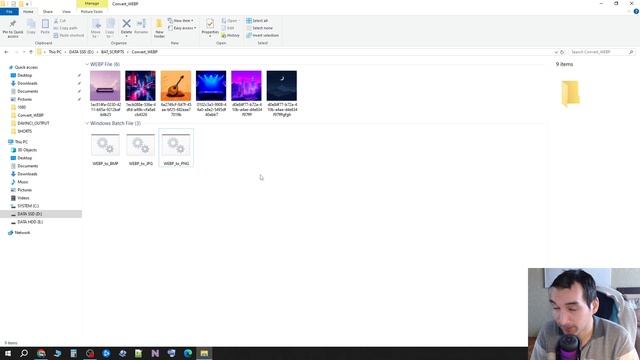Open the New item dropdown
Viewport: 640px width, 360px height.
tap(180, 20)
